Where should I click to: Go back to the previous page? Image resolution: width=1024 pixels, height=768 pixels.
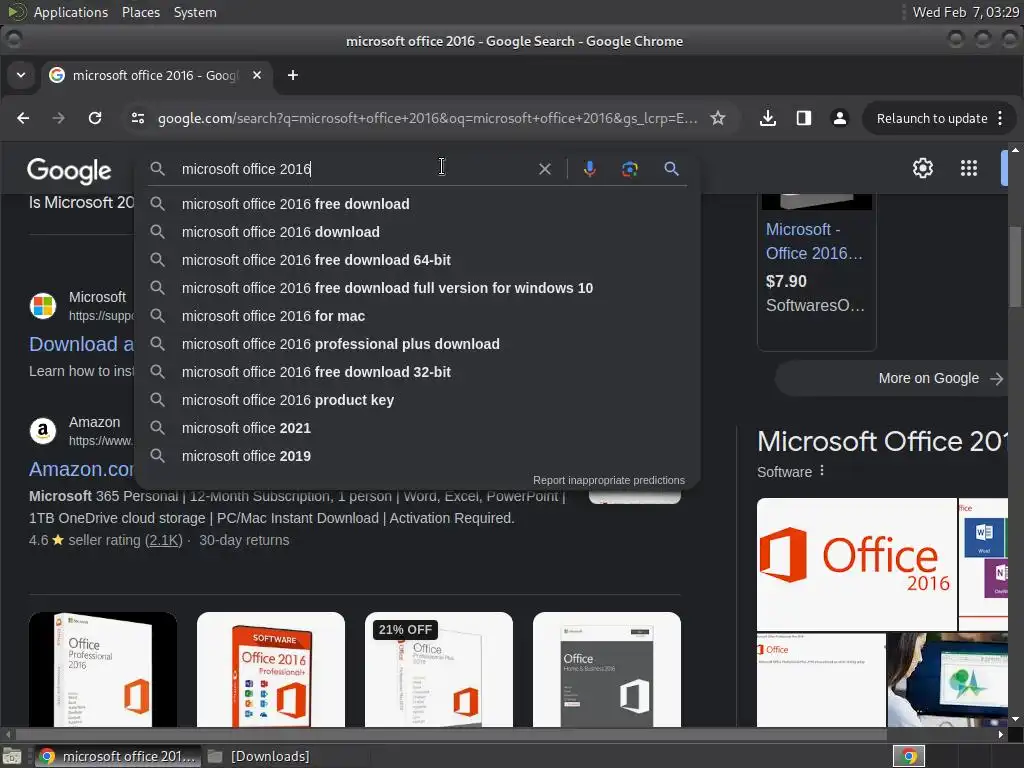(23, 118)
